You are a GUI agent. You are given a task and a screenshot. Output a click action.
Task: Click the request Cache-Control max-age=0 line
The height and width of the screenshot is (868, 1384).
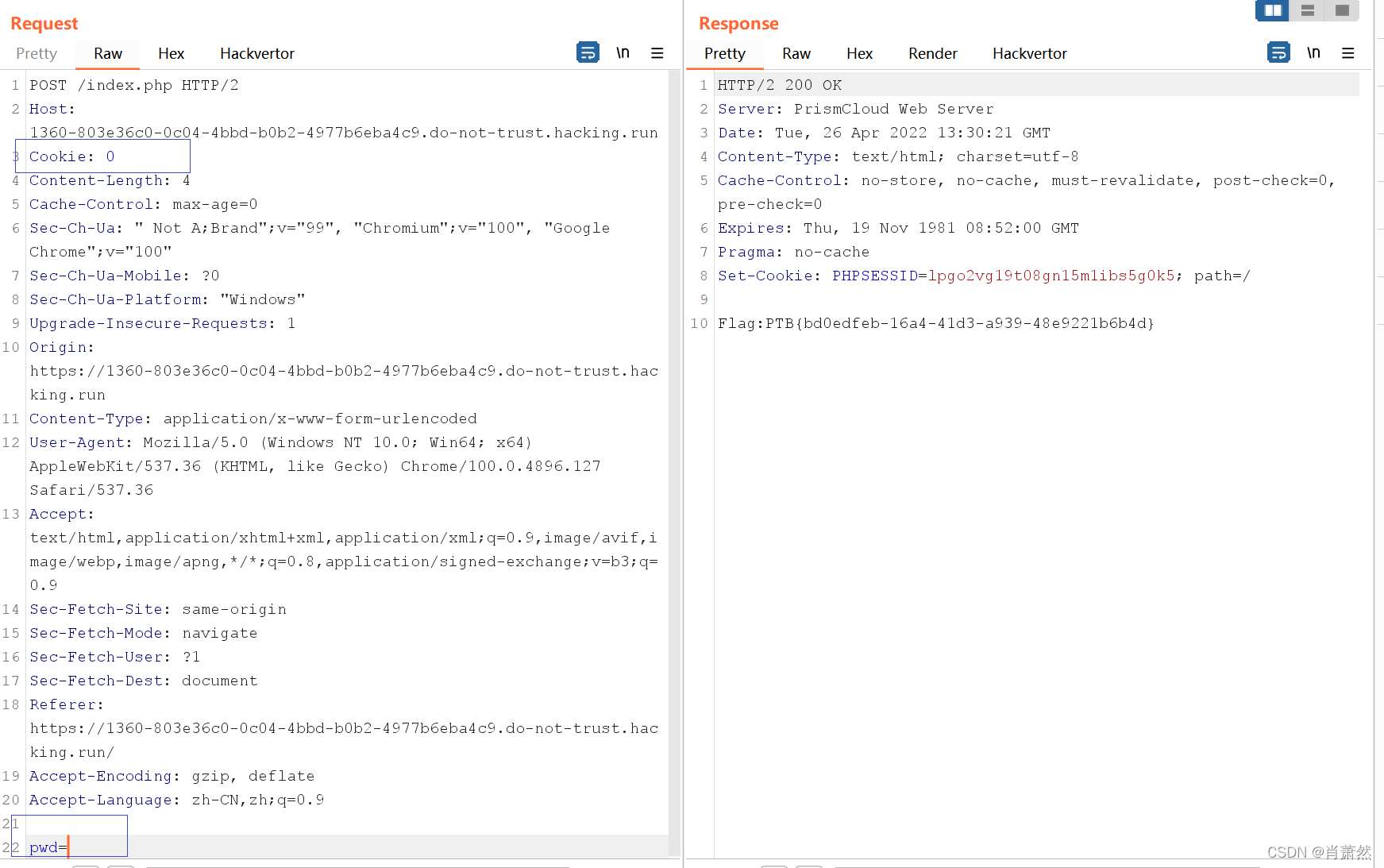pos(144,204)
